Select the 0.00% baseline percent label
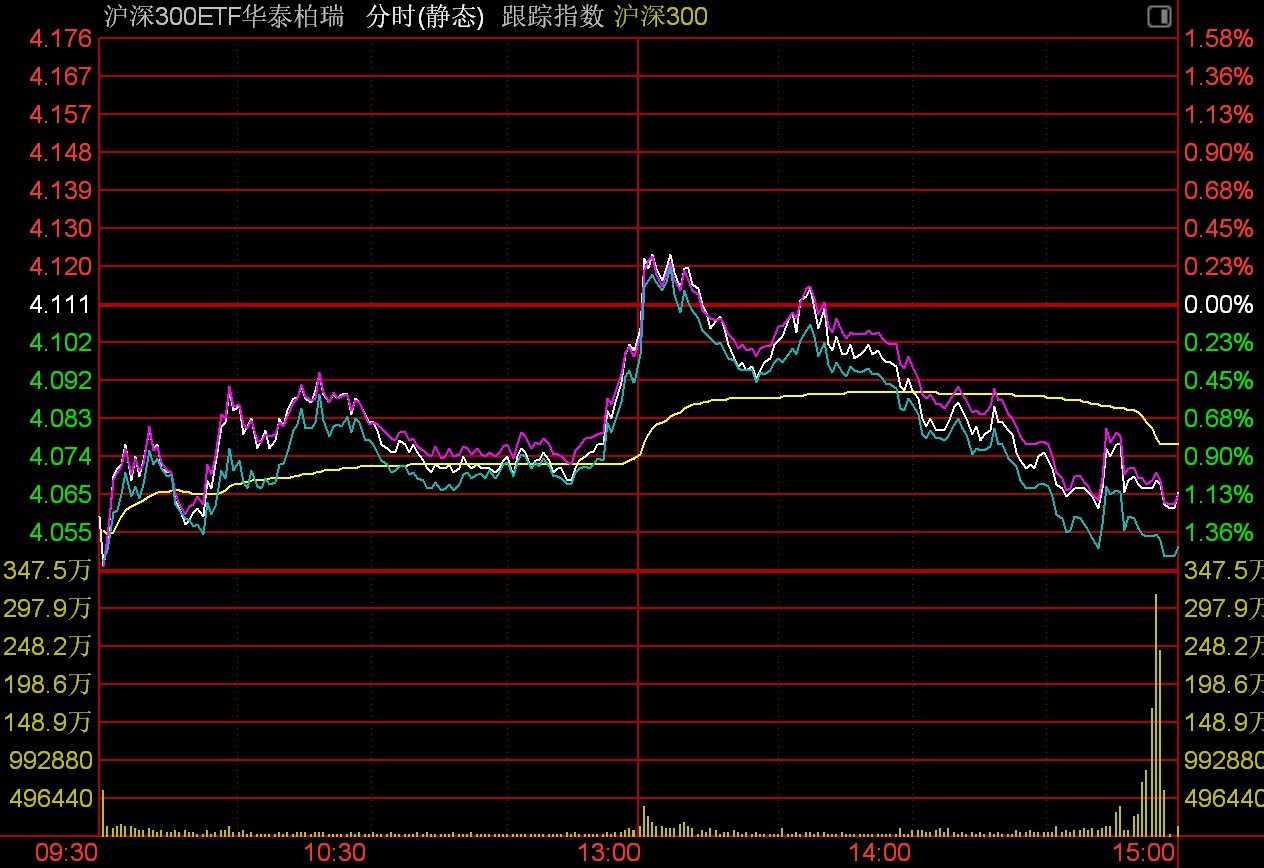Screen dimensions: 1264x868 click(x=1219, y=304)
